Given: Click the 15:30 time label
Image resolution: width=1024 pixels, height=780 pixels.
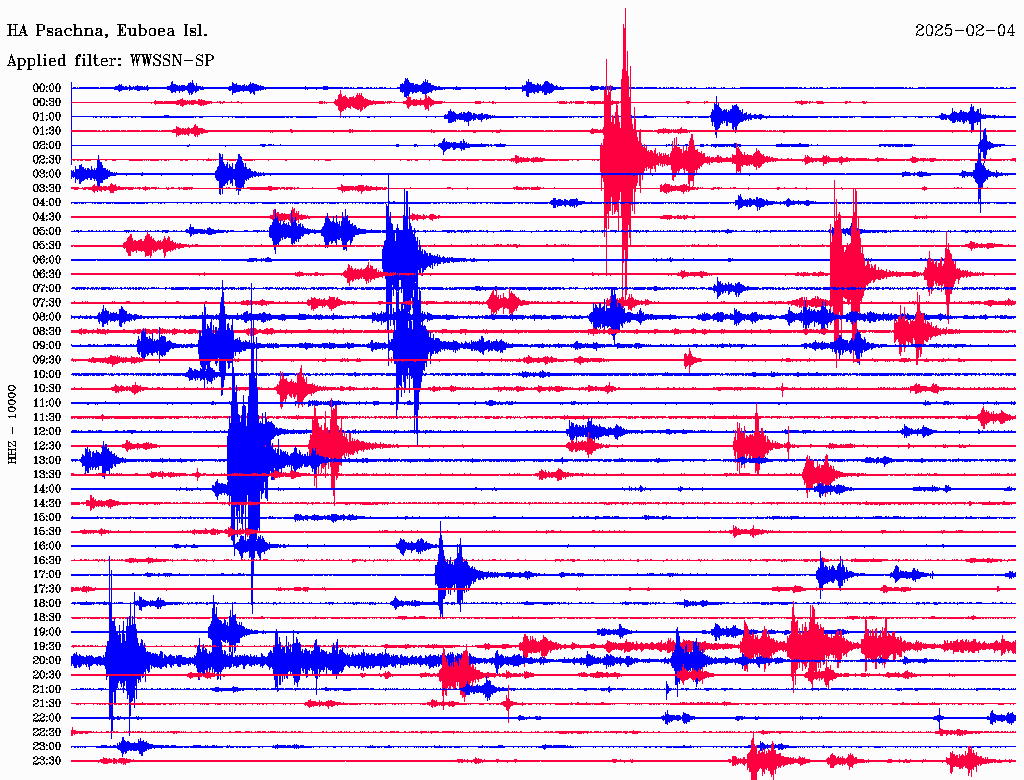Looking at the screenshot, I should 47,532.
